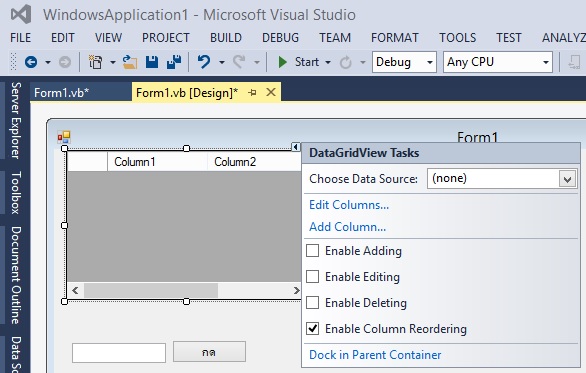Open the Toolbox side panel

tap(15, 193)
